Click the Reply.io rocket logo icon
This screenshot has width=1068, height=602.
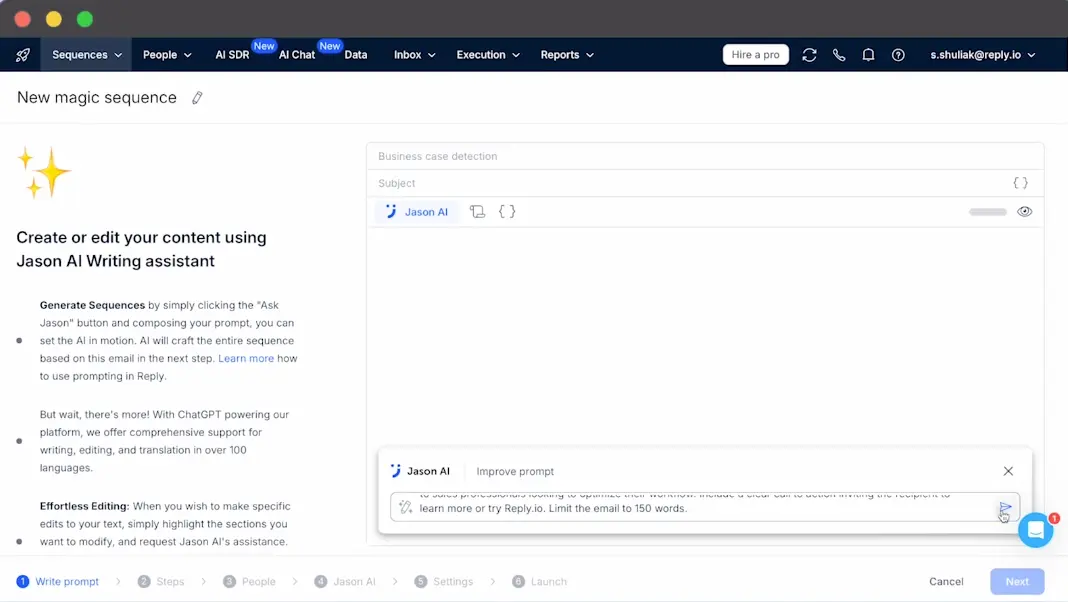tap(22, 55)
